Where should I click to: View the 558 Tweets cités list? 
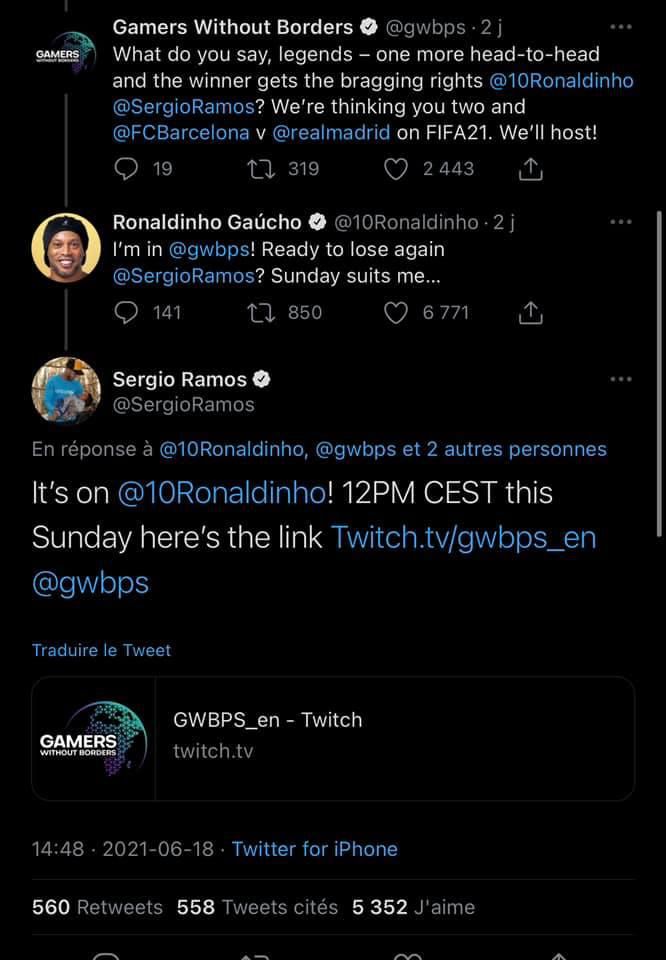[257, 907]
